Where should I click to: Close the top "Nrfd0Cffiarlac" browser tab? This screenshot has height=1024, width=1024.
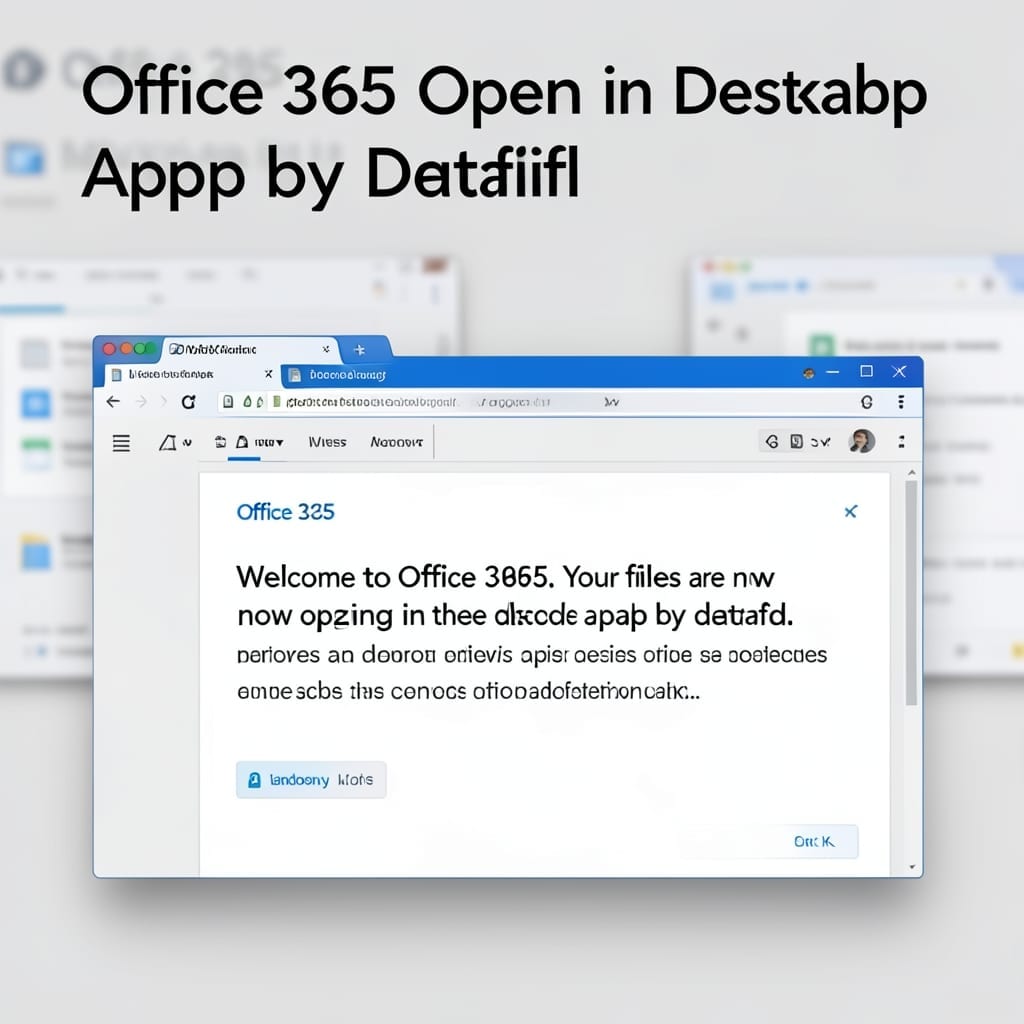click(326, 349)
